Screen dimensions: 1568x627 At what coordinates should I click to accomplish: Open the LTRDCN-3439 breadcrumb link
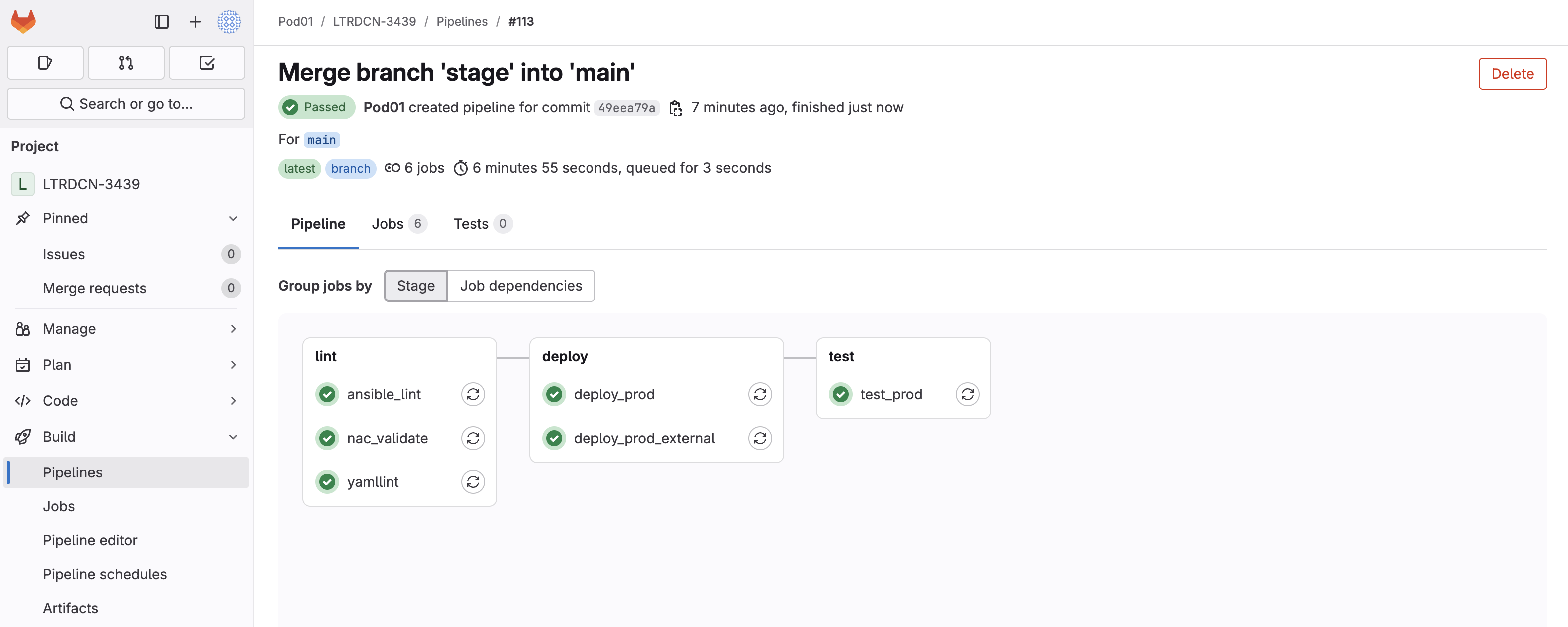375,22
